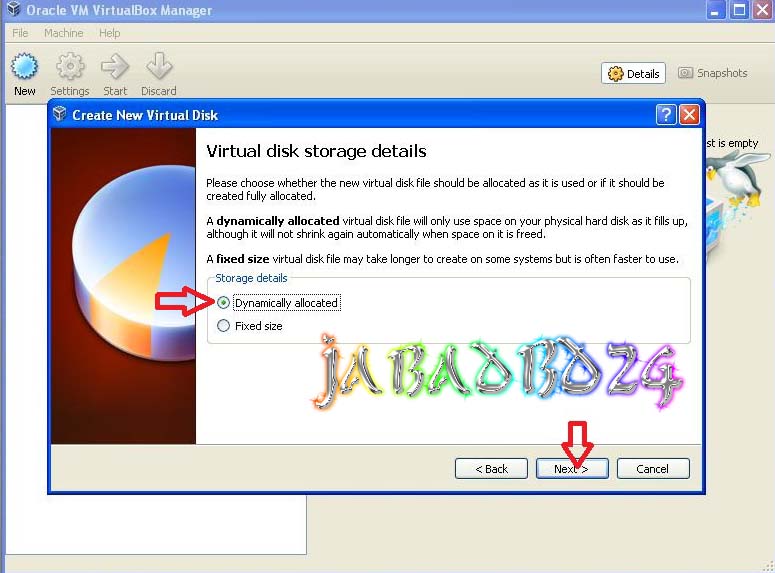Switch to the Snapshots camera view
Screen dimensions: 775x573
point(713,73)
